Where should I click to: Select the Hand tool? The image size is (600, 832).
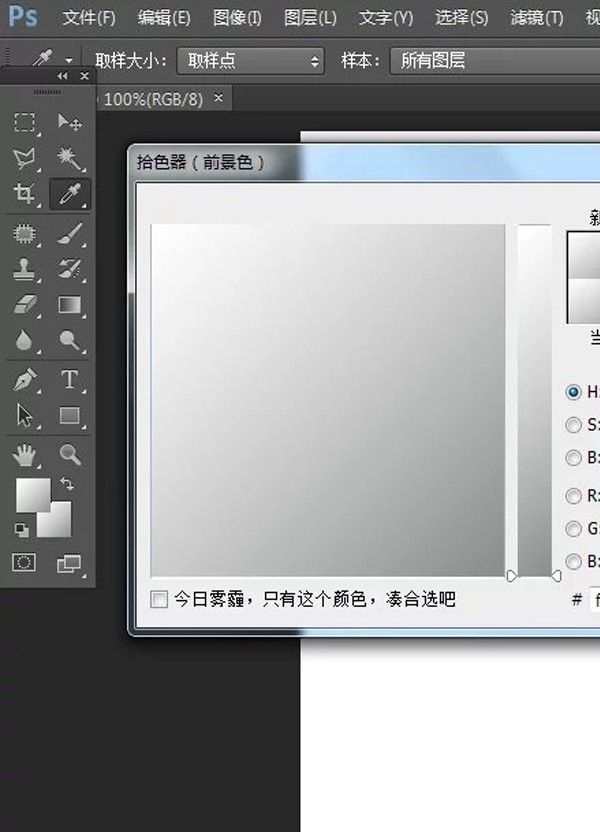click(24, 455)
